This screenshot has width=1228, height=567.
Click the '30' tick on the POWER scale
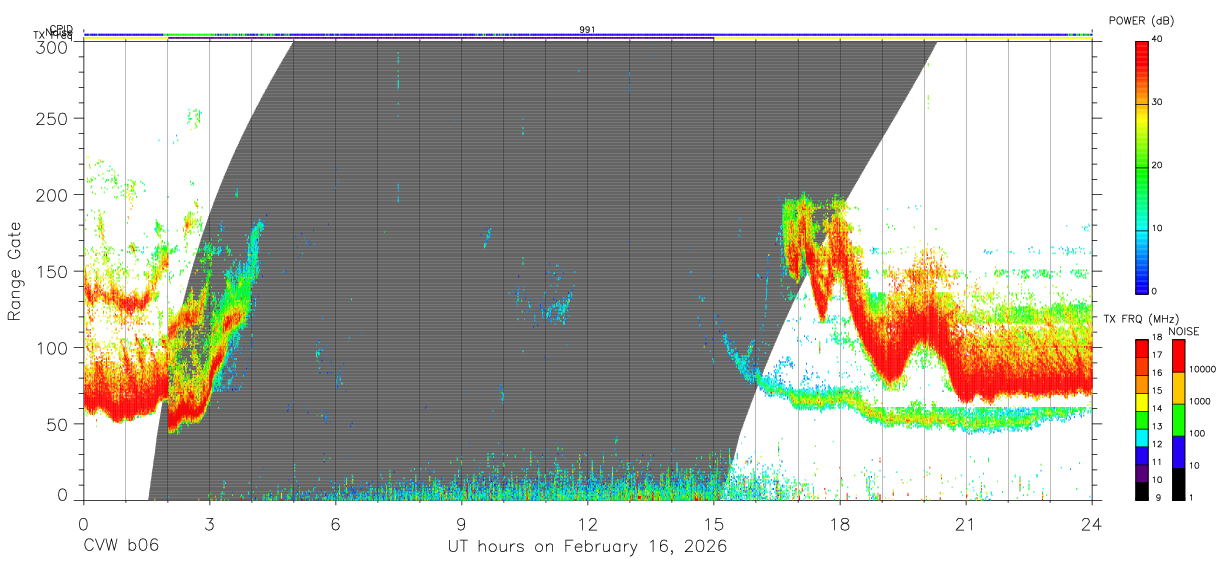point(1159,102)
